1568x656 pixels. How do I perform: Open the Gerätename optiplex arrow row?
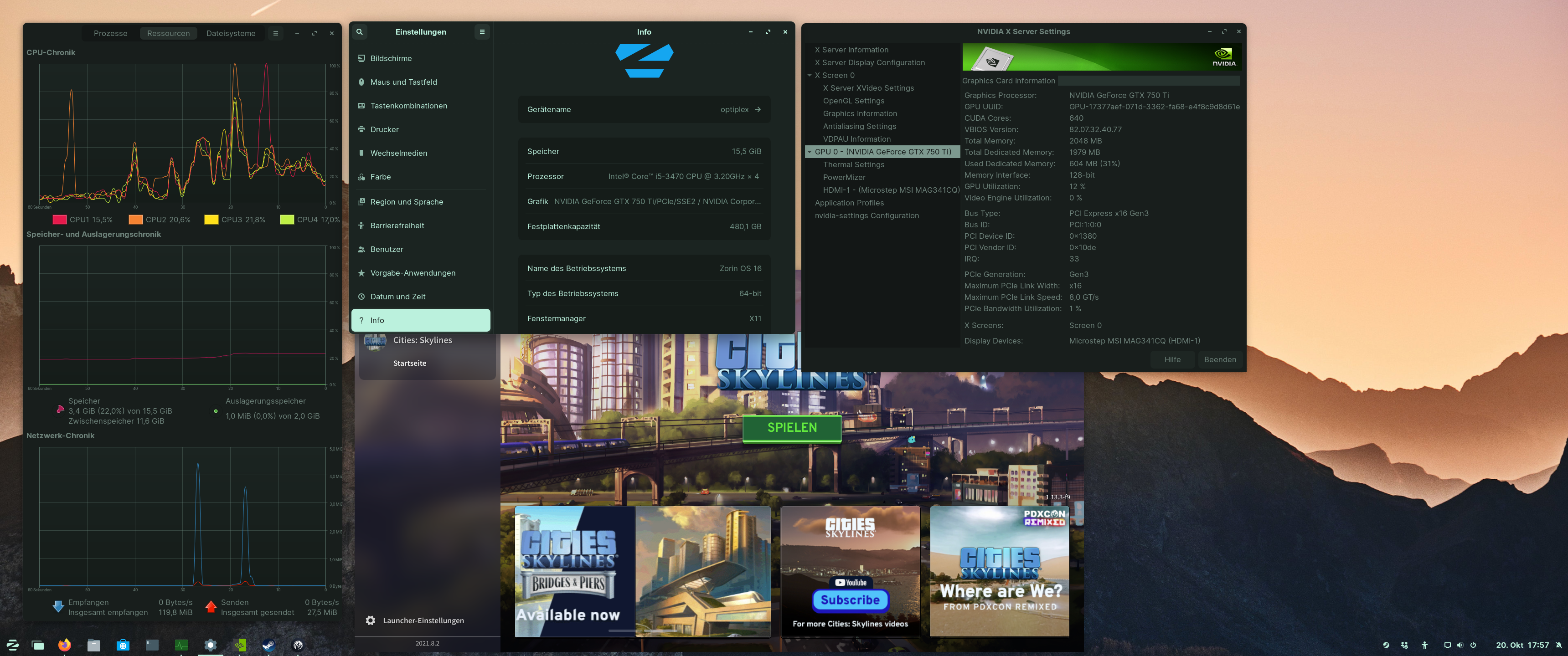[757, 109]
